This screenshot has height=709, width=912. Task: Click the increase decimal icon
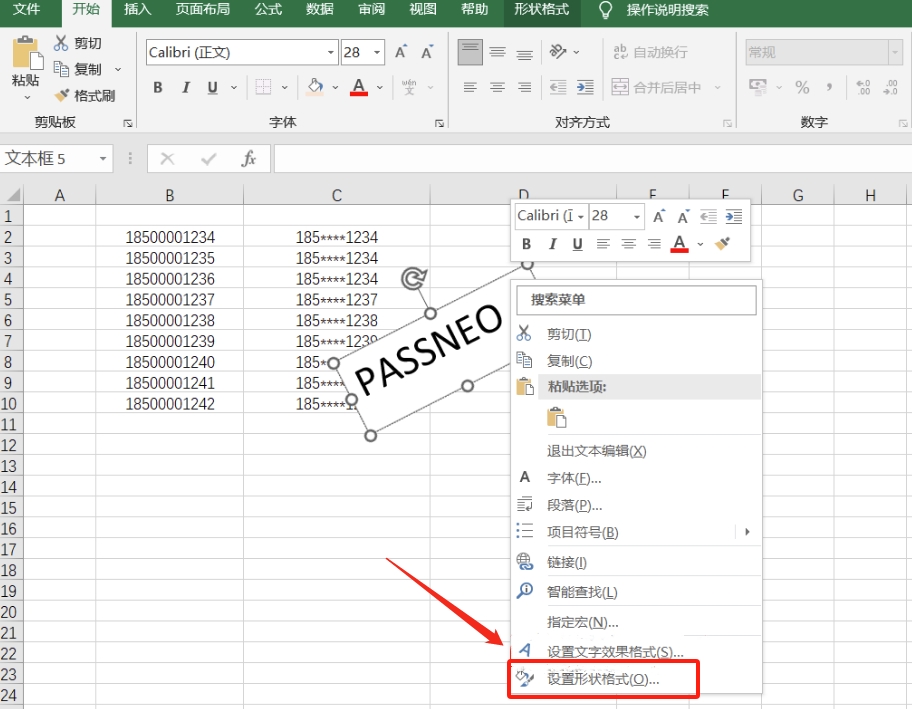point(863,87)
